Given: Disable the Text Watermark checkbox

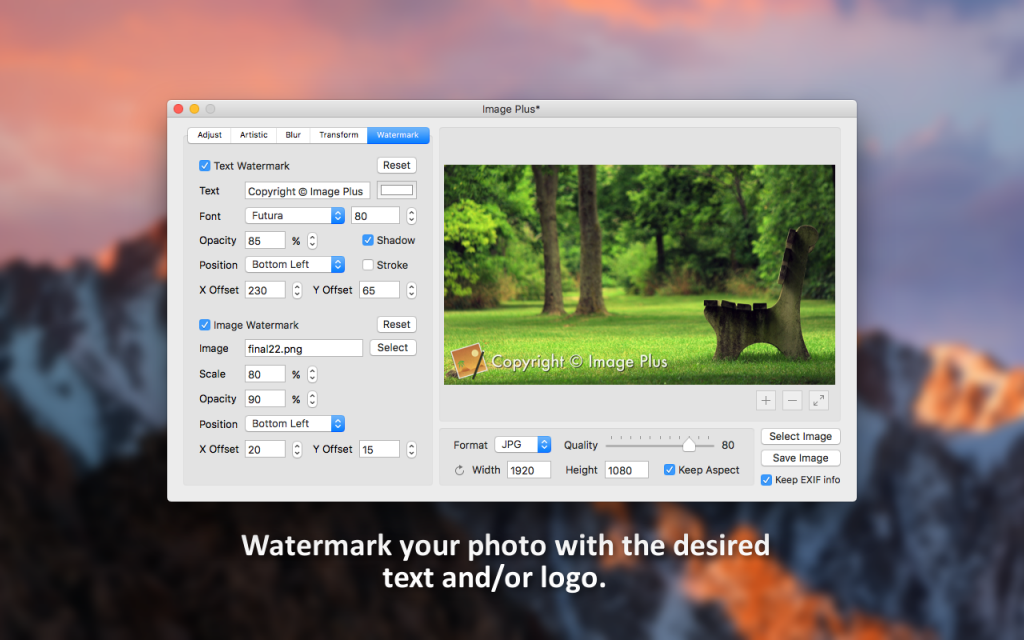Looking at the screenshot, I should (205, 166).
